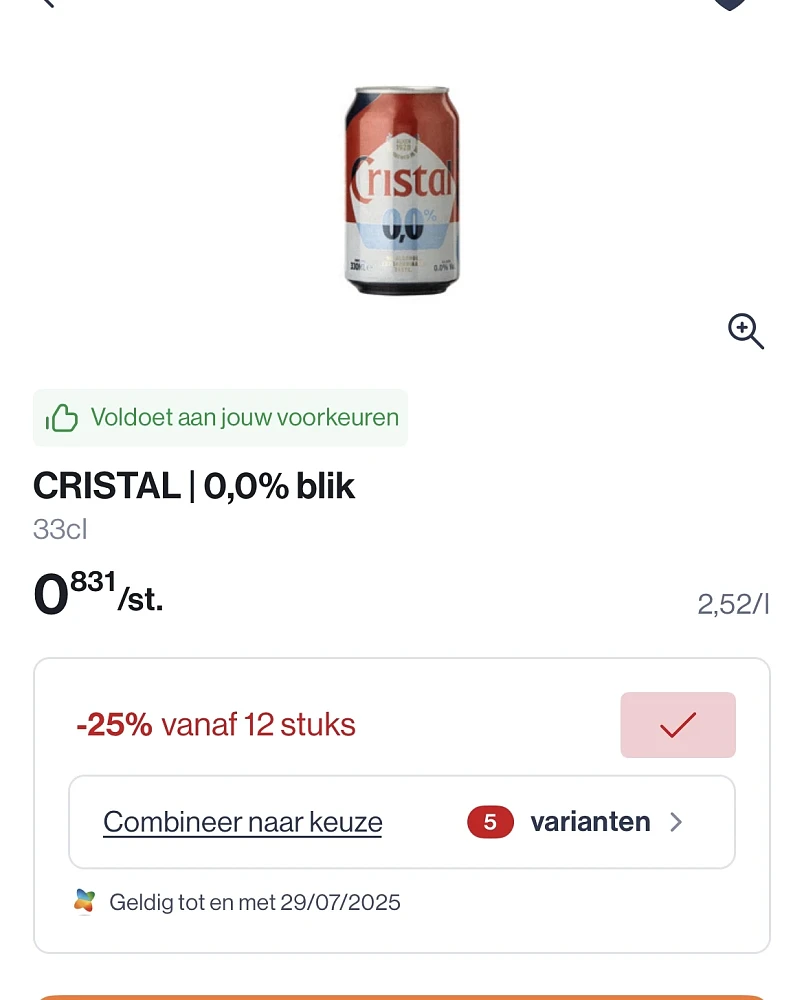Expand variants with the right chevron
The image size is (804, 1000).
click(676, 822)
